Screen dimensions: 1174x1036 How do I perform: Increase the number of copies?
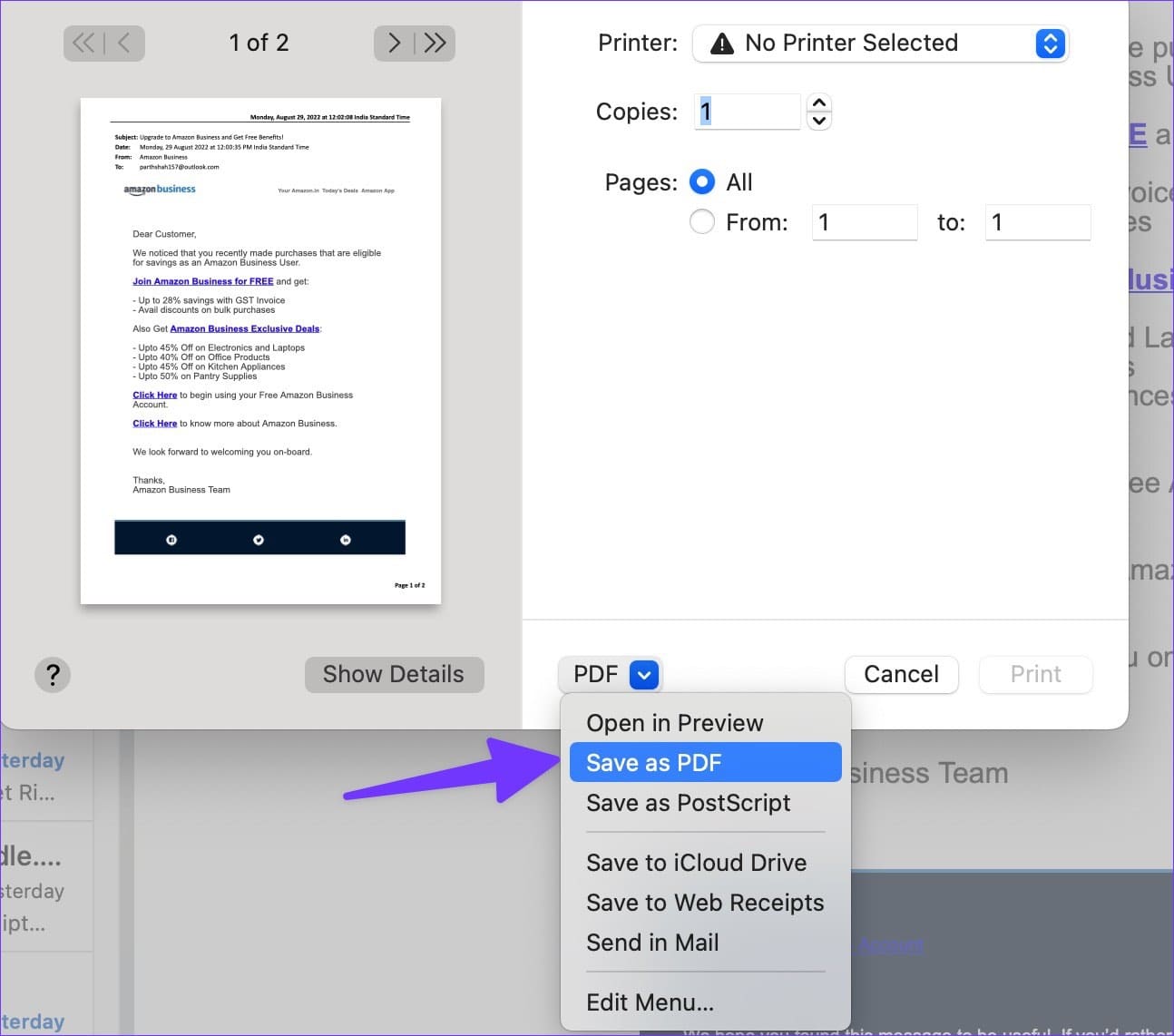click(819, 103)
